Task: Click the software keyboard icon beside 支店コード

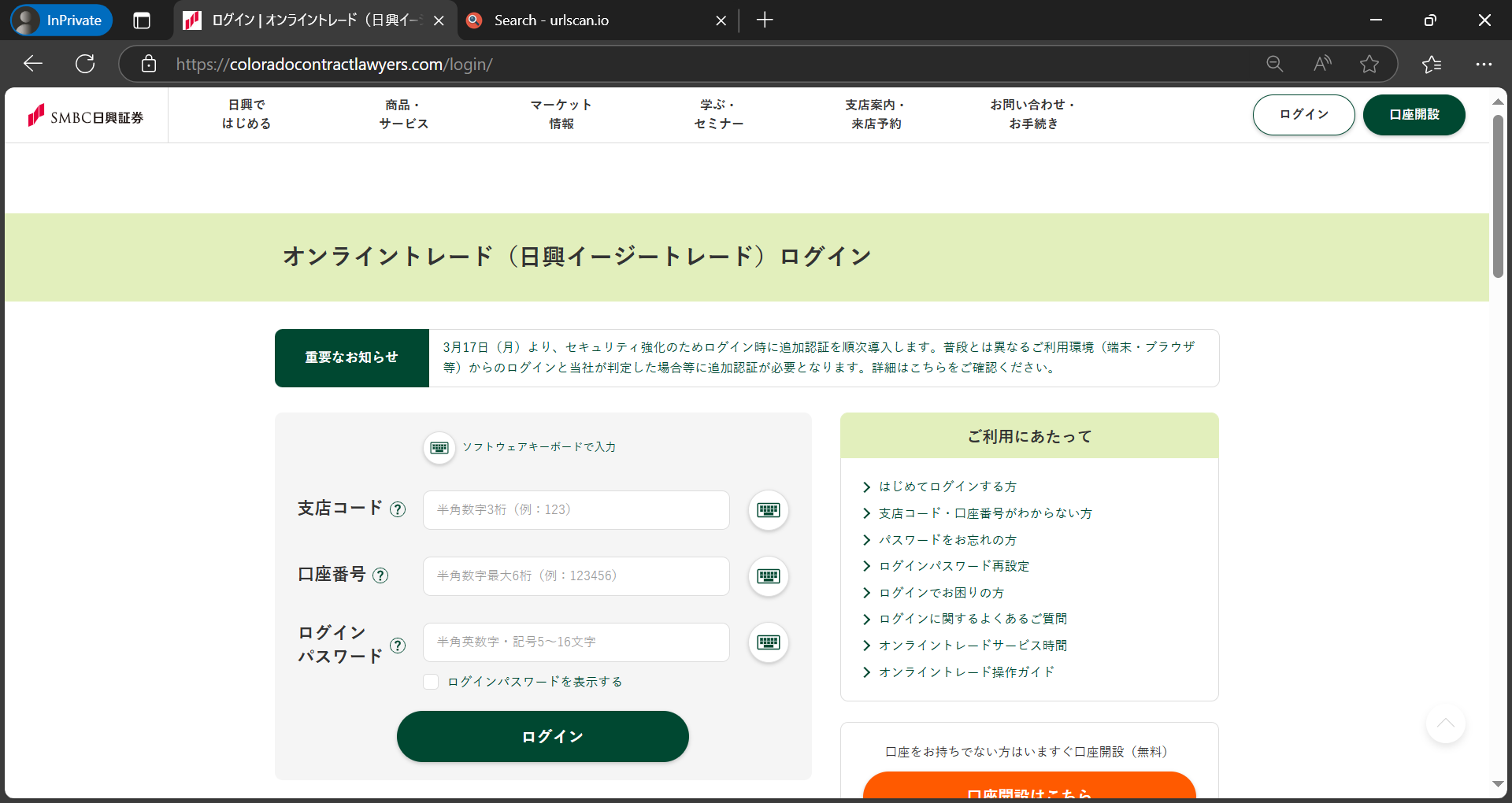Action: [768, 510]
